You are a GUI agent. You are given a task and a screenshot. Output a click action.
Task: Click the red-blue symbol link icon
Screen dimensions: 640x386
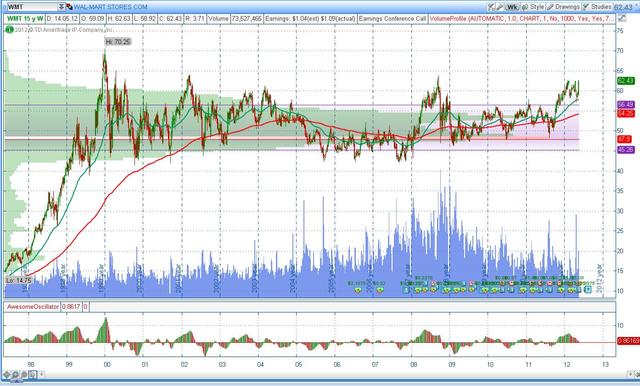pyautogui.click(x=69, y=7)
